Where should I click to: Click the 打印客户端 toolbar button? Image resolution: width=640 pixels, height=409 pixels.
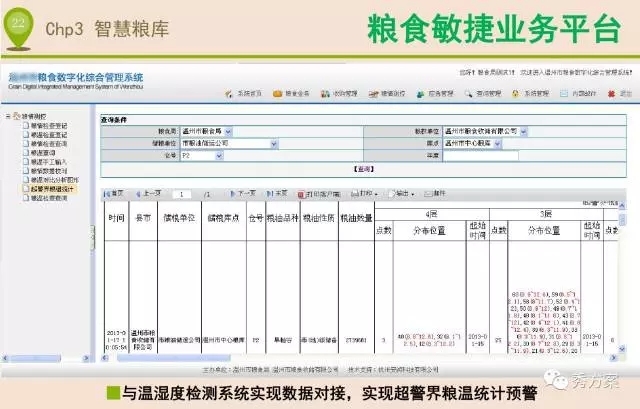click(319, 194)
